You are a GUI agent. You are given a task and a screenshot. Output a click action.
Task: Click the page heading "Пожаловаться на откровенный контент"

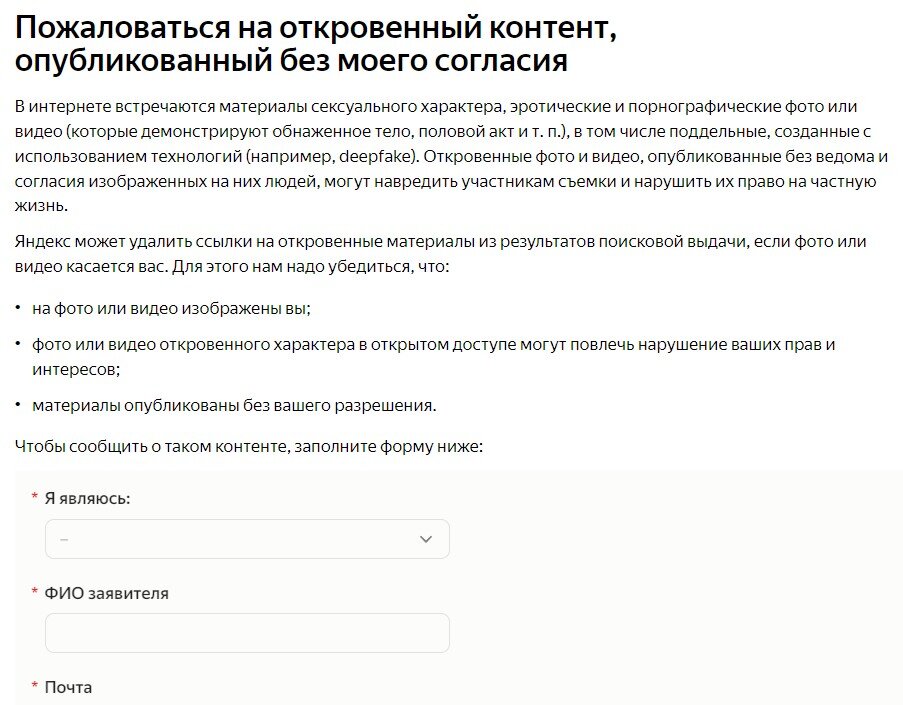pyautogui.click(x=316, y=28)
